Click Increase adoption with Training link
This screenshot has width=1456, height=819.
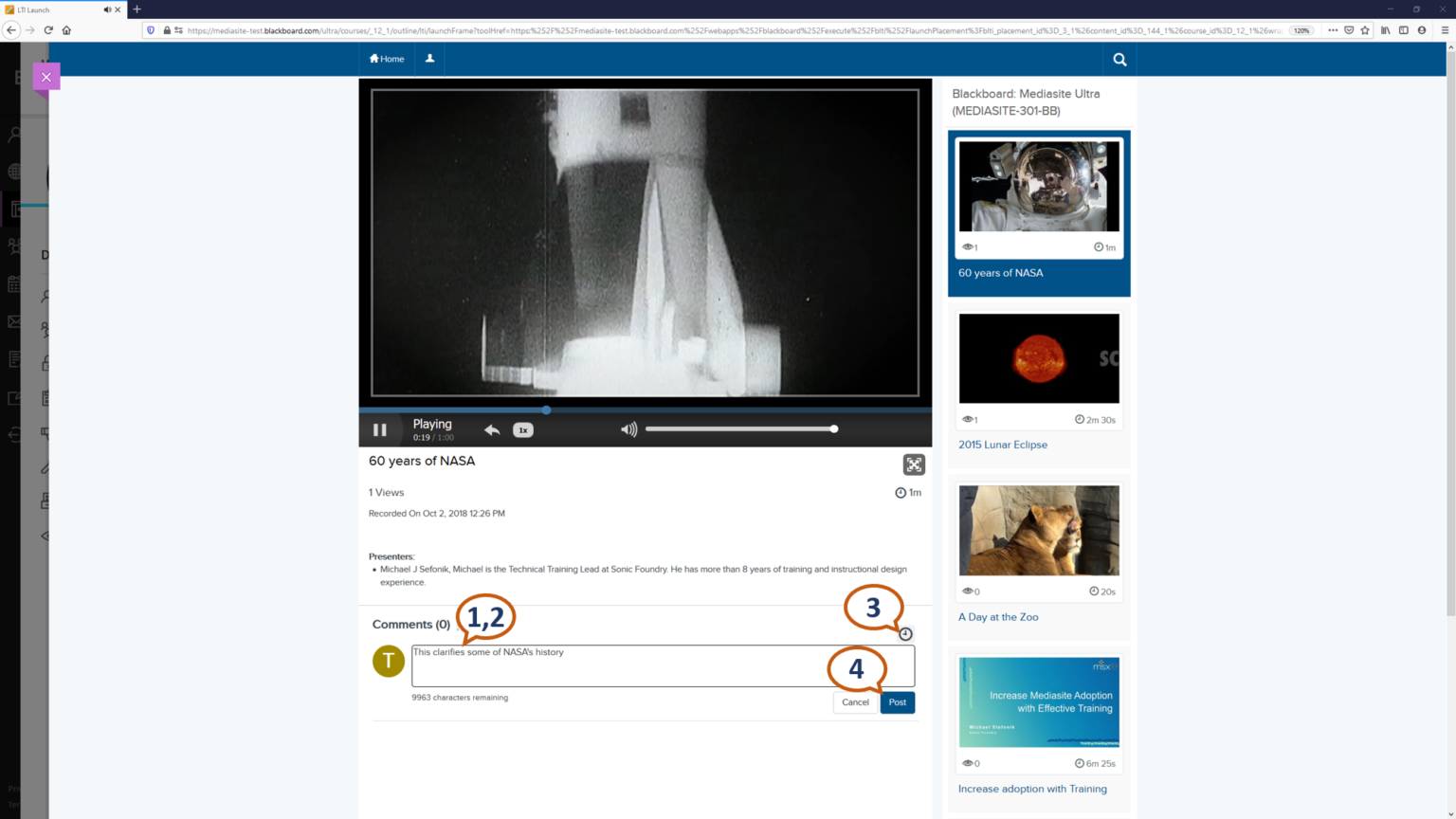tap(1032, 789)
